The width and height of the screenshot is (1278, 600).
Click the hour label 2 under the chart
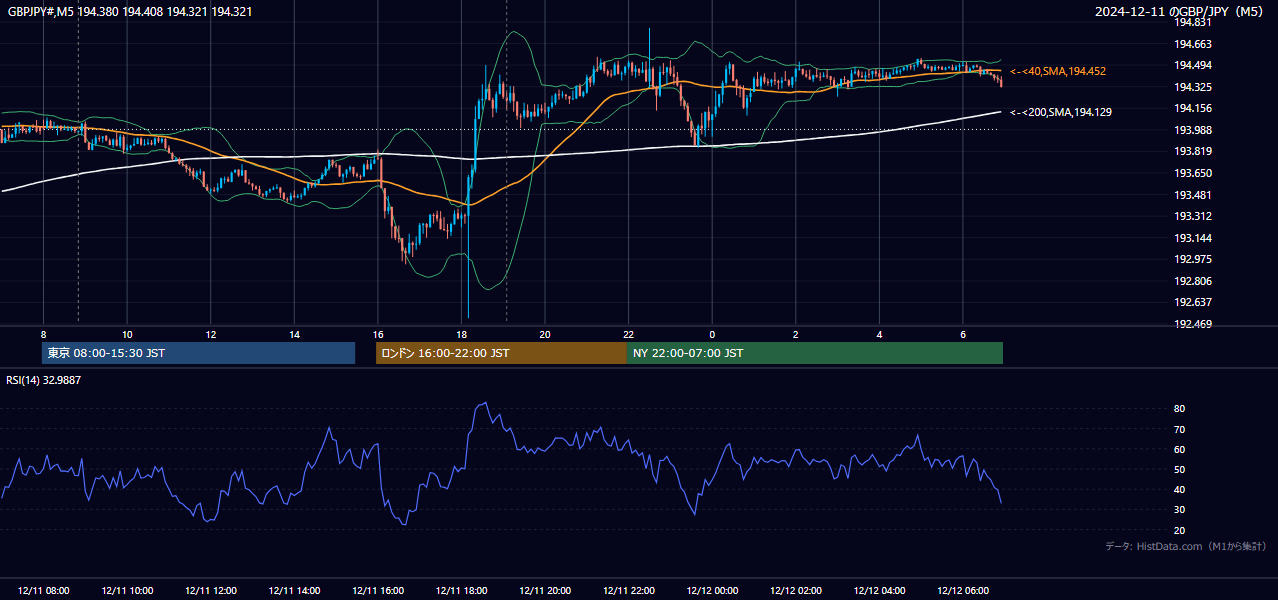pos(796,334)
